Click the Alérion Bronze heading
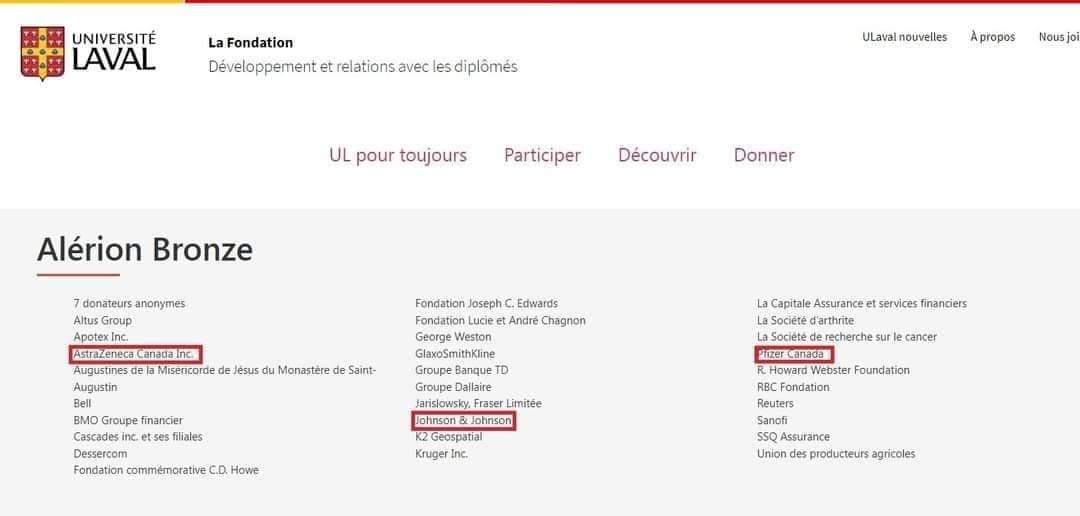The image size is (1080, 516). click(145, 249)
